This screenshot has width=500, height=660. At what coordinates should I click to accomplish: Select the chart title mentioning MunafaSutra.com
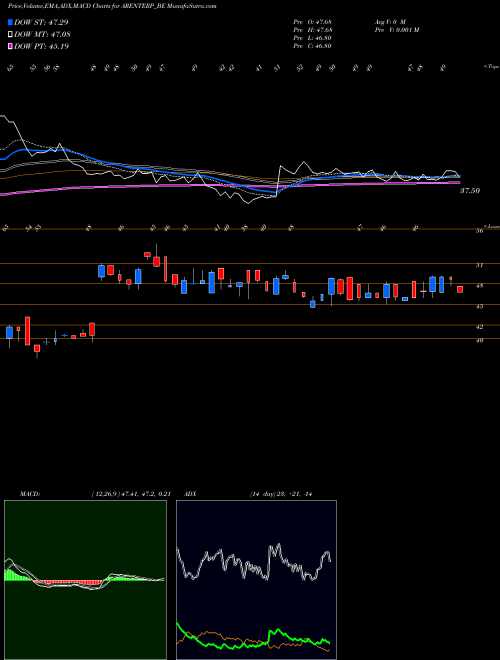tap(112, 7)
